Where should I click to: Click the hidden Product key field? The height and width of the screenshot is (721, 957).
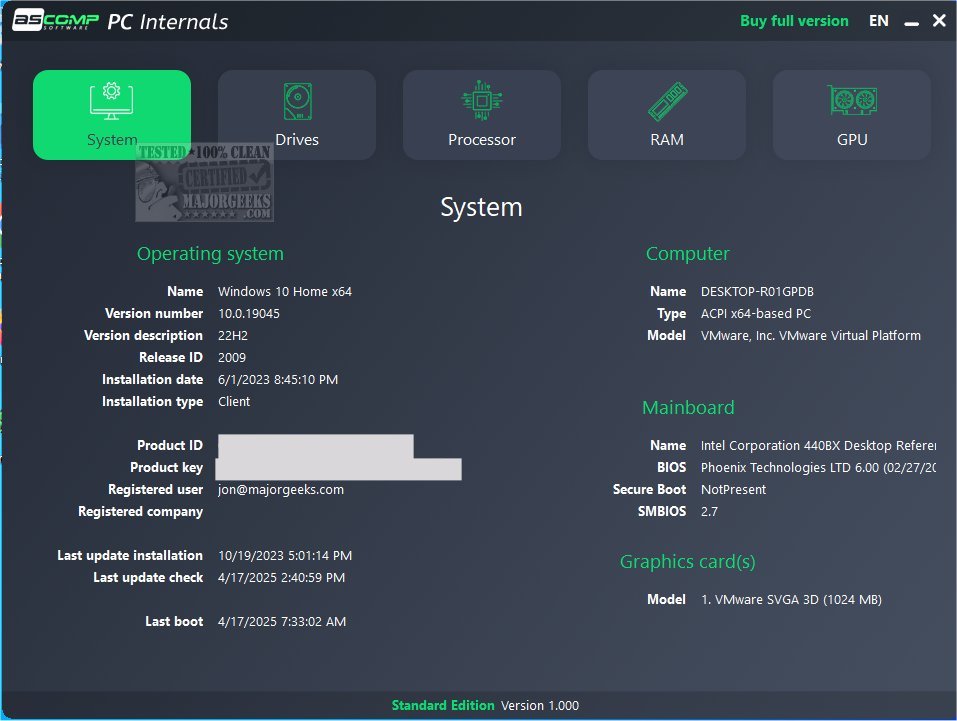point(338,467)
